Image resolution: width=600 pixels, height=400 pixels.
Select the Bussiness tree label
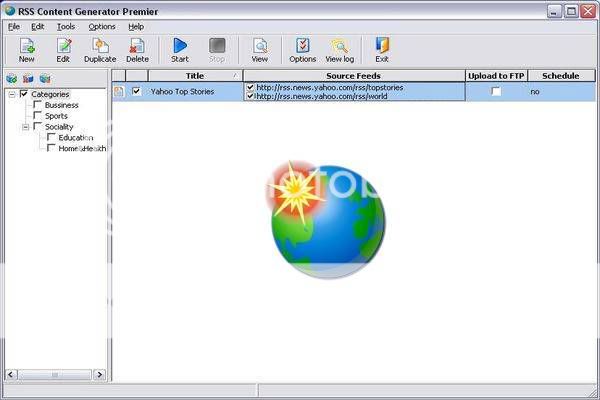point(62,105)
